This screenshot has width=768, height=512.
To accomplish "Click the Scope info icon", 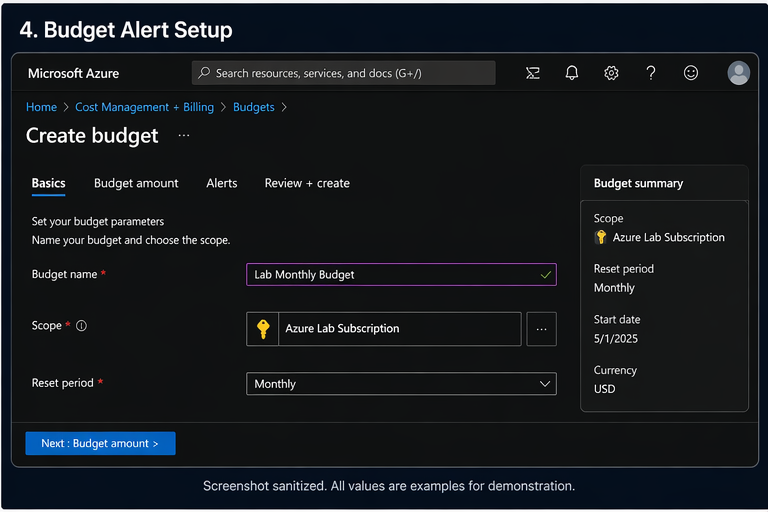I will tap(81, 325).
